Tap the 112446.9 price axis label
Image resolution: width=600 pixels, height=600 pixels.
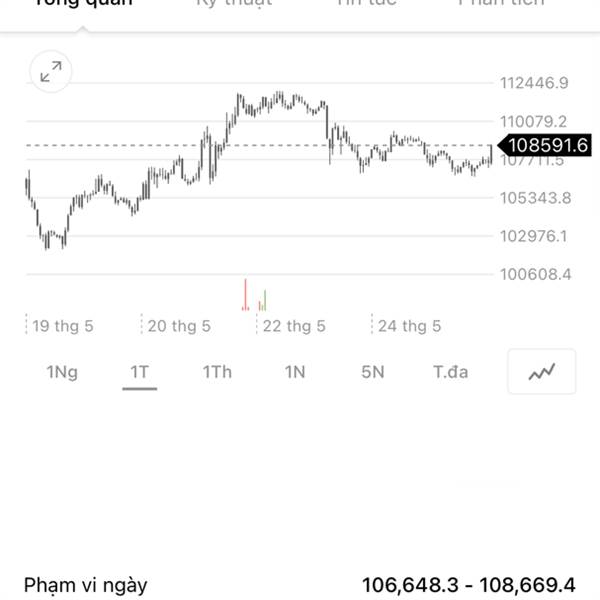click(534, 83)
